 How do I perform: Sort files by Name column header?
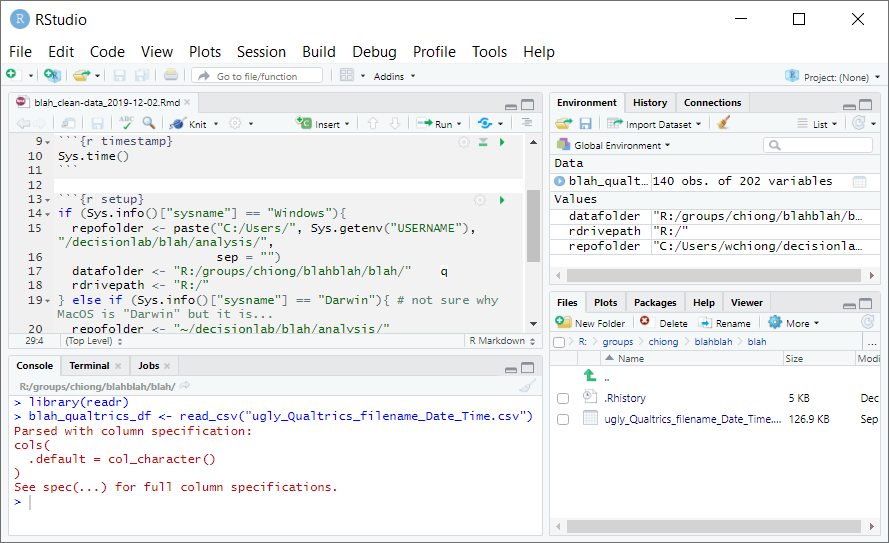click(x=630, y=359)
